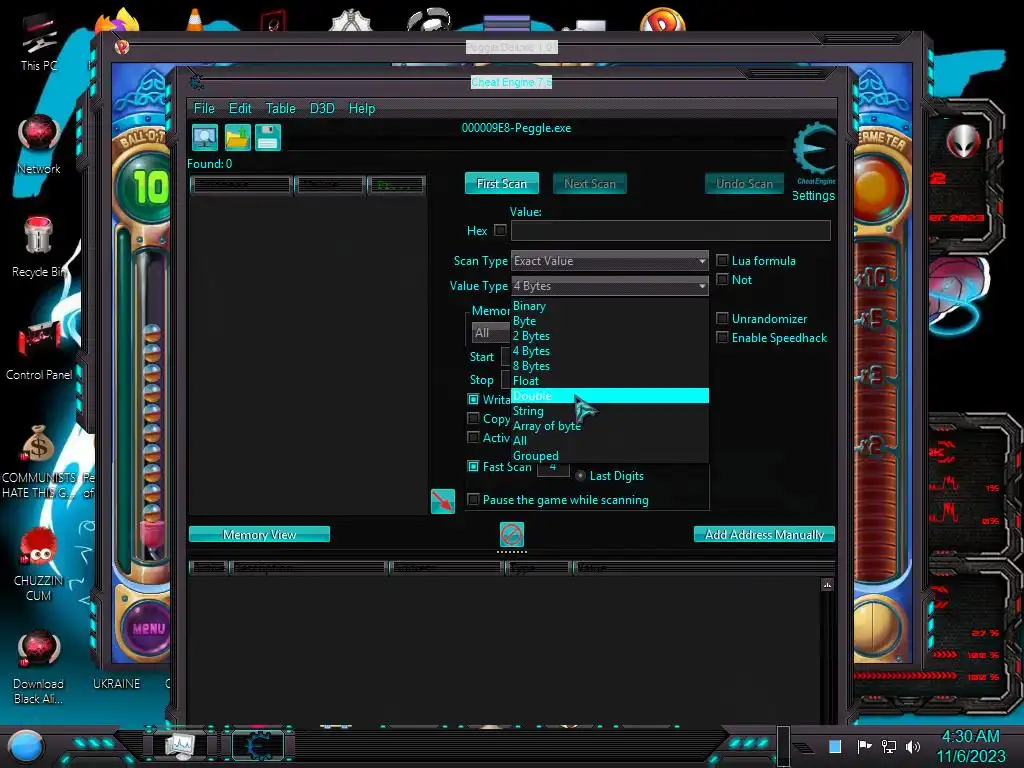
Task: Choose Float from value type list
Action: click(609, 381)
